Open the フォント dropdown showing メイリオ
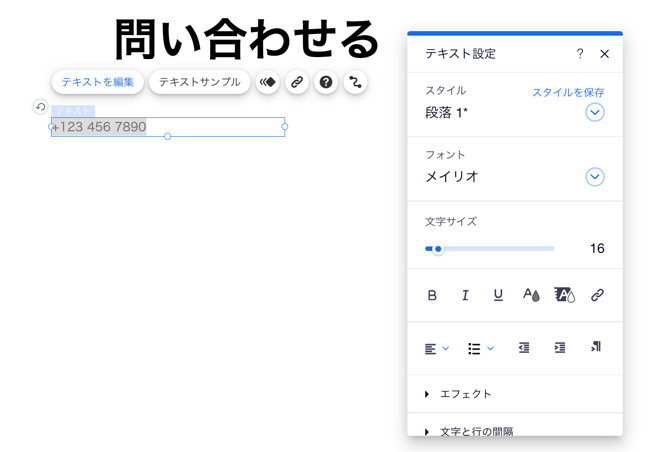 [x=594, y=177]
